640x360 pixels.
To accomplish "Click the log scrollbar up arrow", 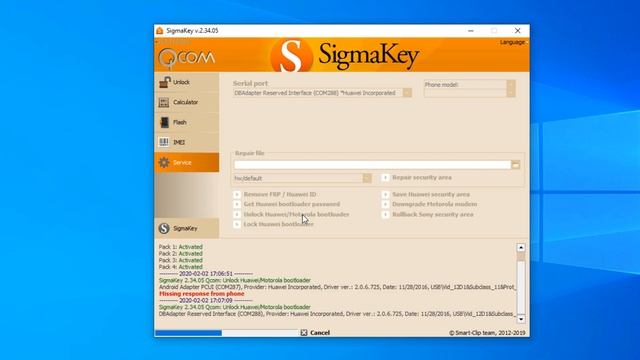I will 521,247.
